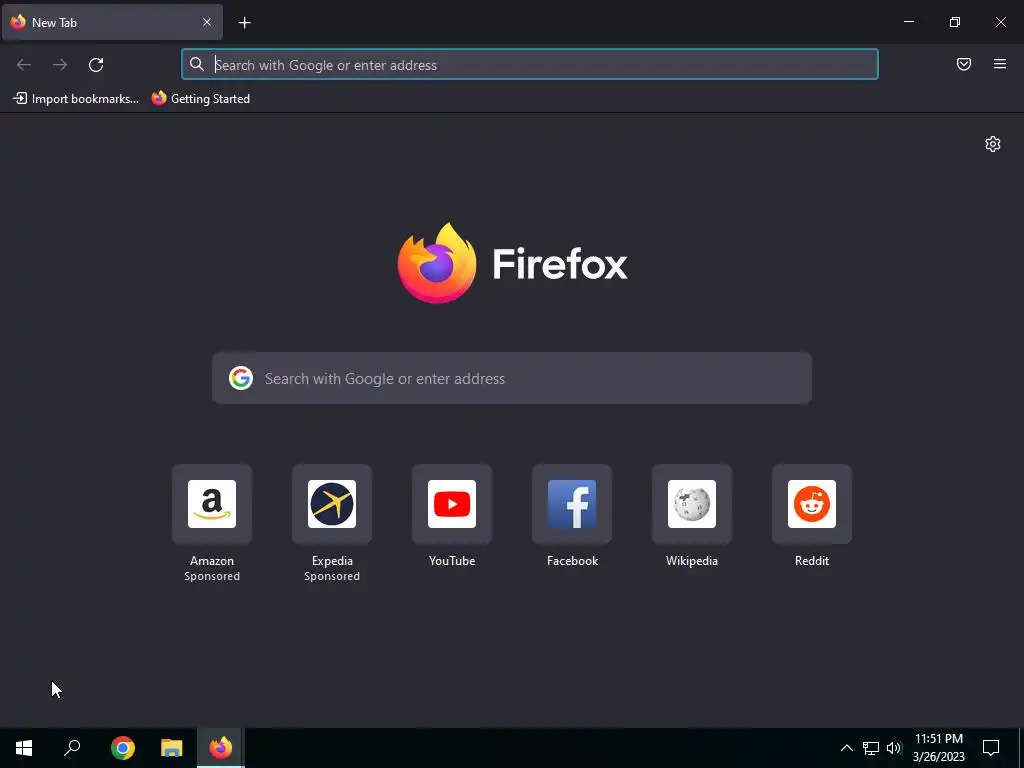Show hidden system tray icons
Screen dimensions: 1024x768
pos(846,748)
